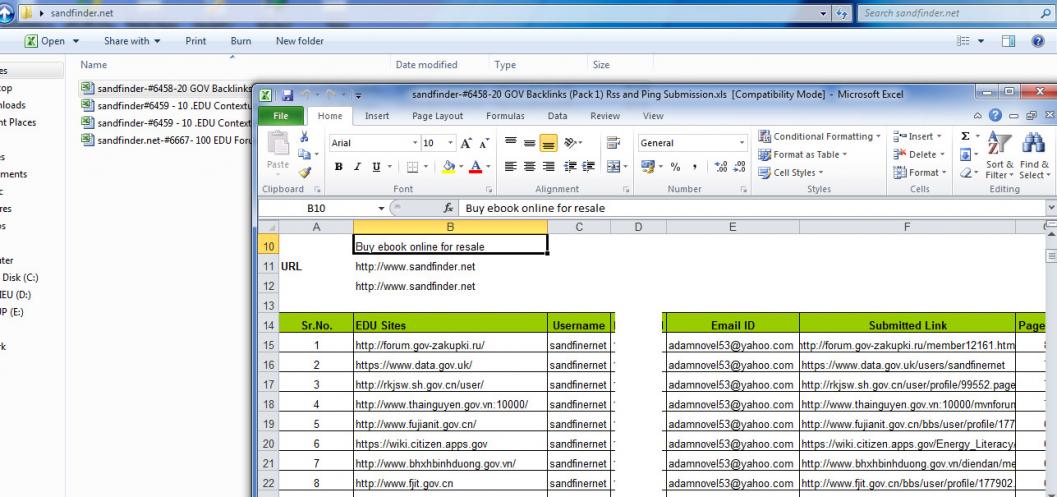Click Increase Indent icon
Viewport: 1057px width, 497px height.
click(x=588, y=167)
